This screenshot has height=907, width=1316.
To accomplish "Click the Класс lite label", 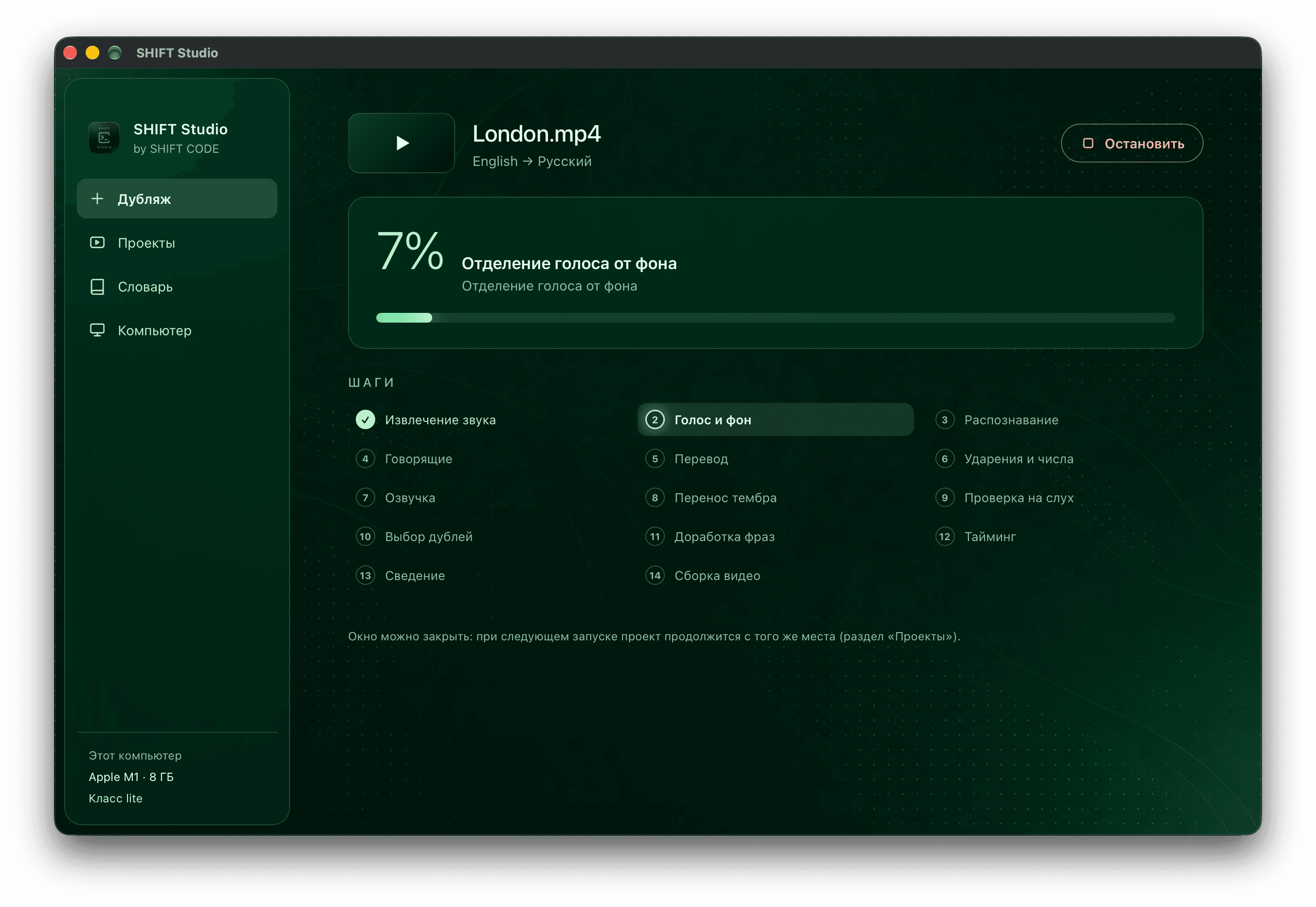I will point(115,798).
